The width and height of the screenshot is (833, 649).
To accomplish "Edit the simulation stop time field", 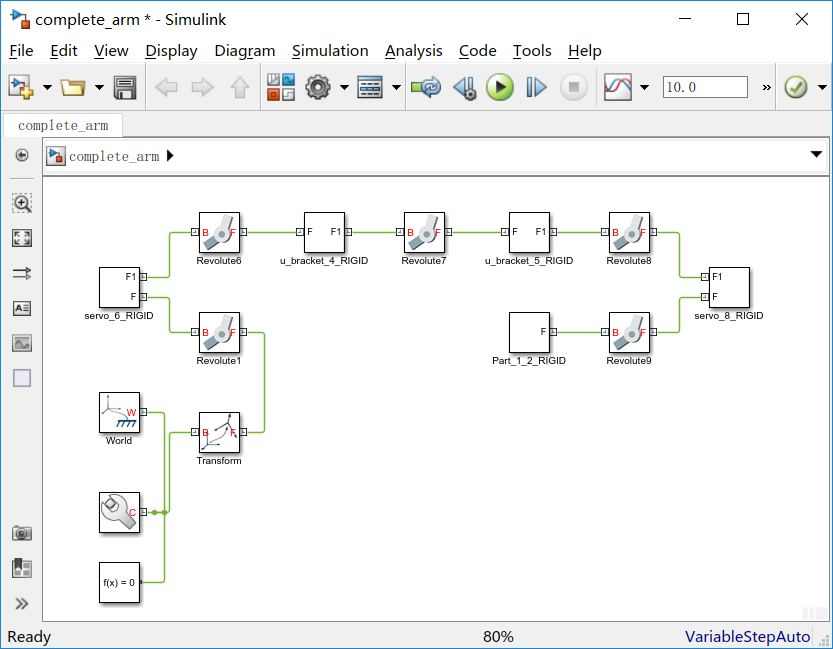I will pyautogui.click(x=705, y=87).
